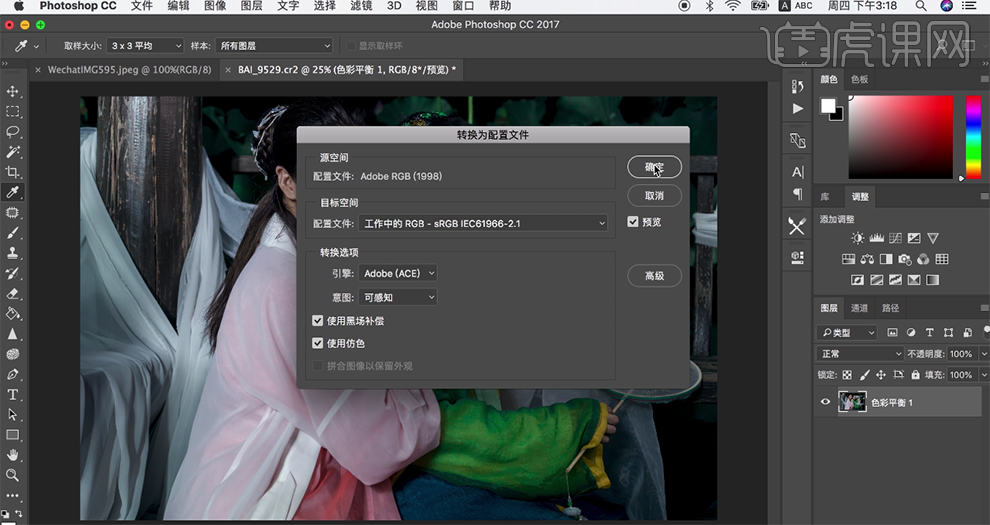The width and height of the screenshot is (990, 525).
Task: Open the History panel icon
Action: [x=797, y=86]
